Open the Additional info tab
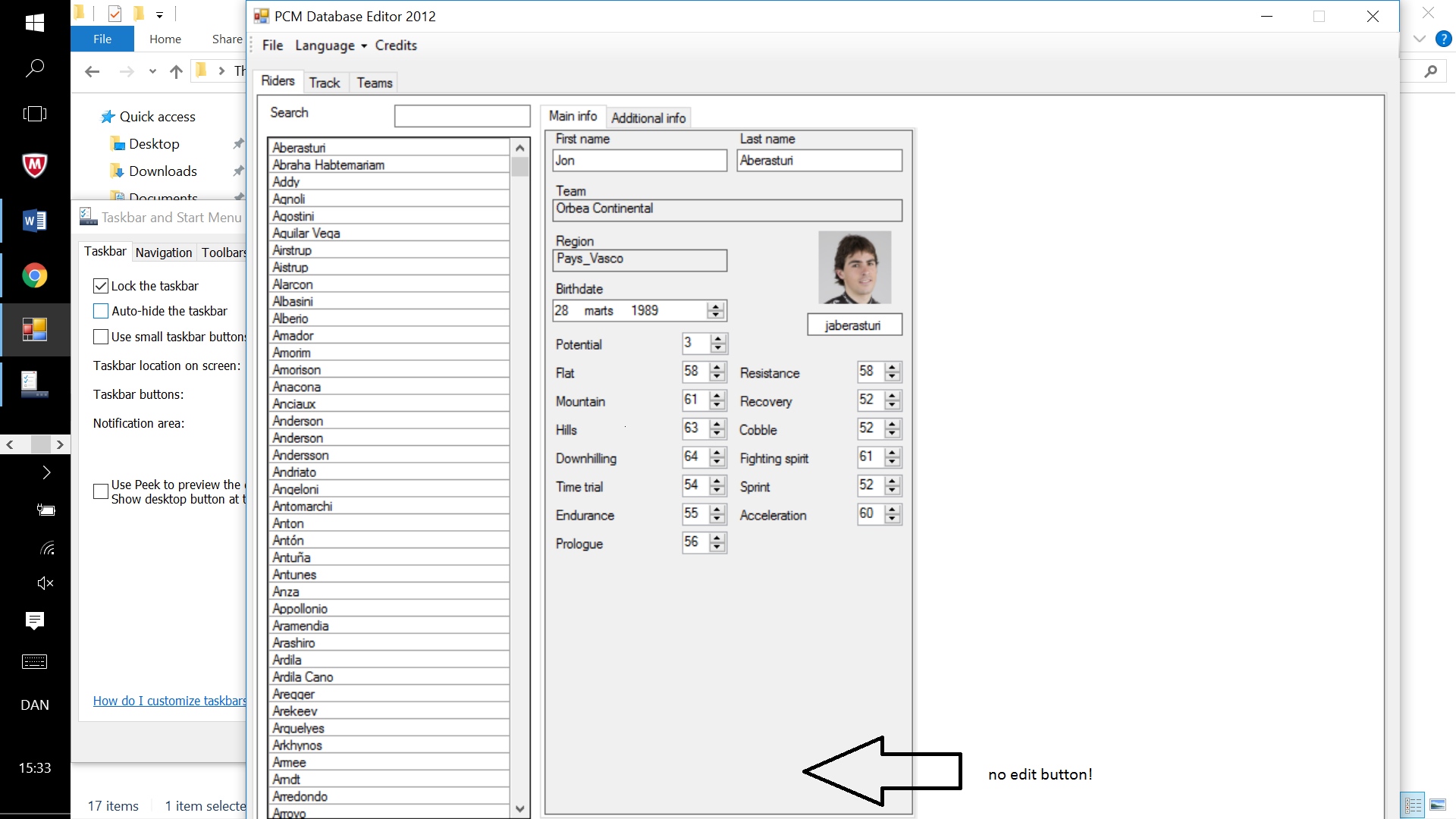 click(x=648, y=118)
